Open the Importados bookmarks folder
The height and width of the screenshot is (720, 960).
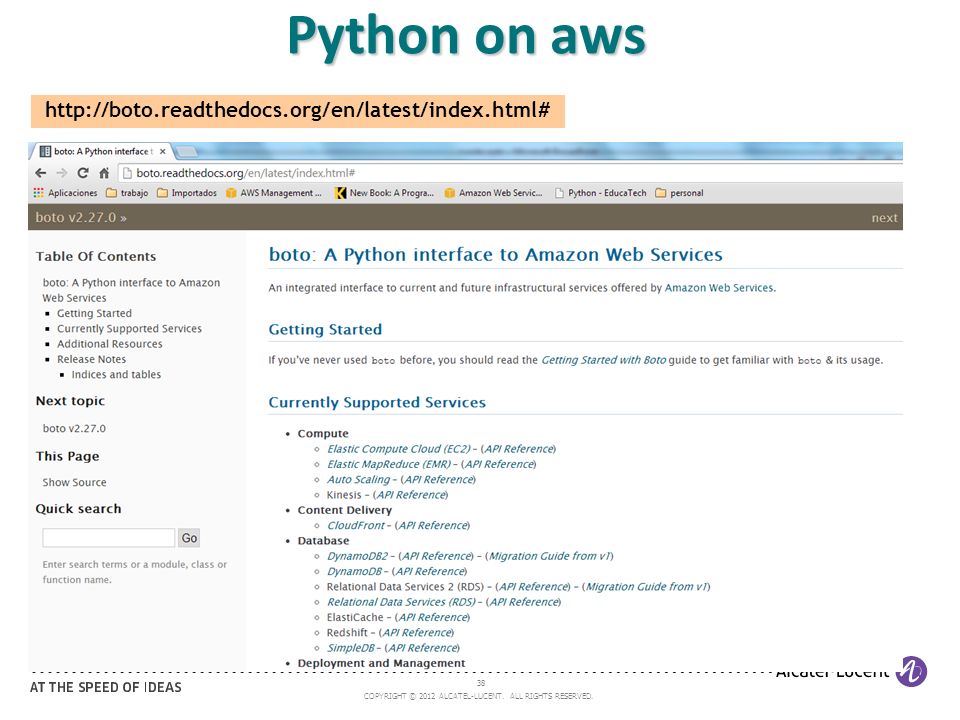tap(187, 193)
